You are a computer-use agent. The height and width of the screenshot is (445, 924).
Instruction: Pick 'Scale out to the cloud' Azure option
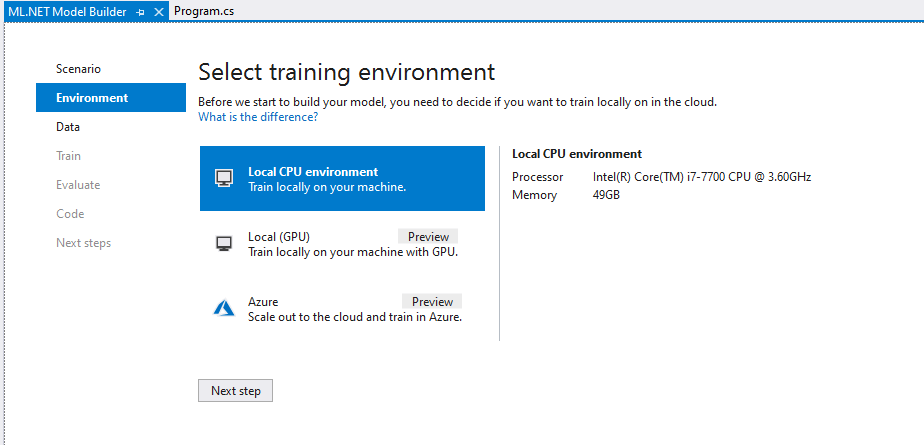tap(354, 316)
